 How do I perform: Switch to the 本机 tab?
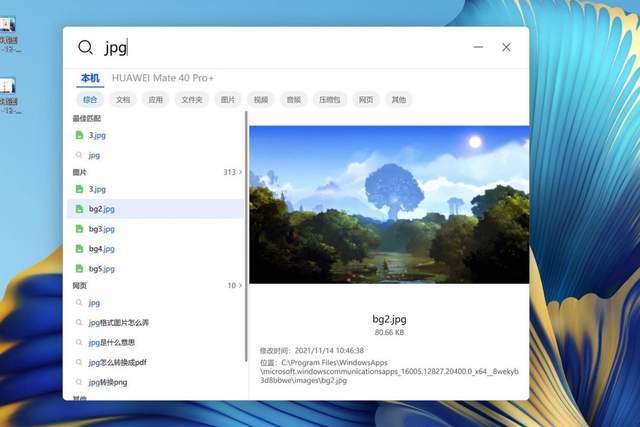coord(90,78)
